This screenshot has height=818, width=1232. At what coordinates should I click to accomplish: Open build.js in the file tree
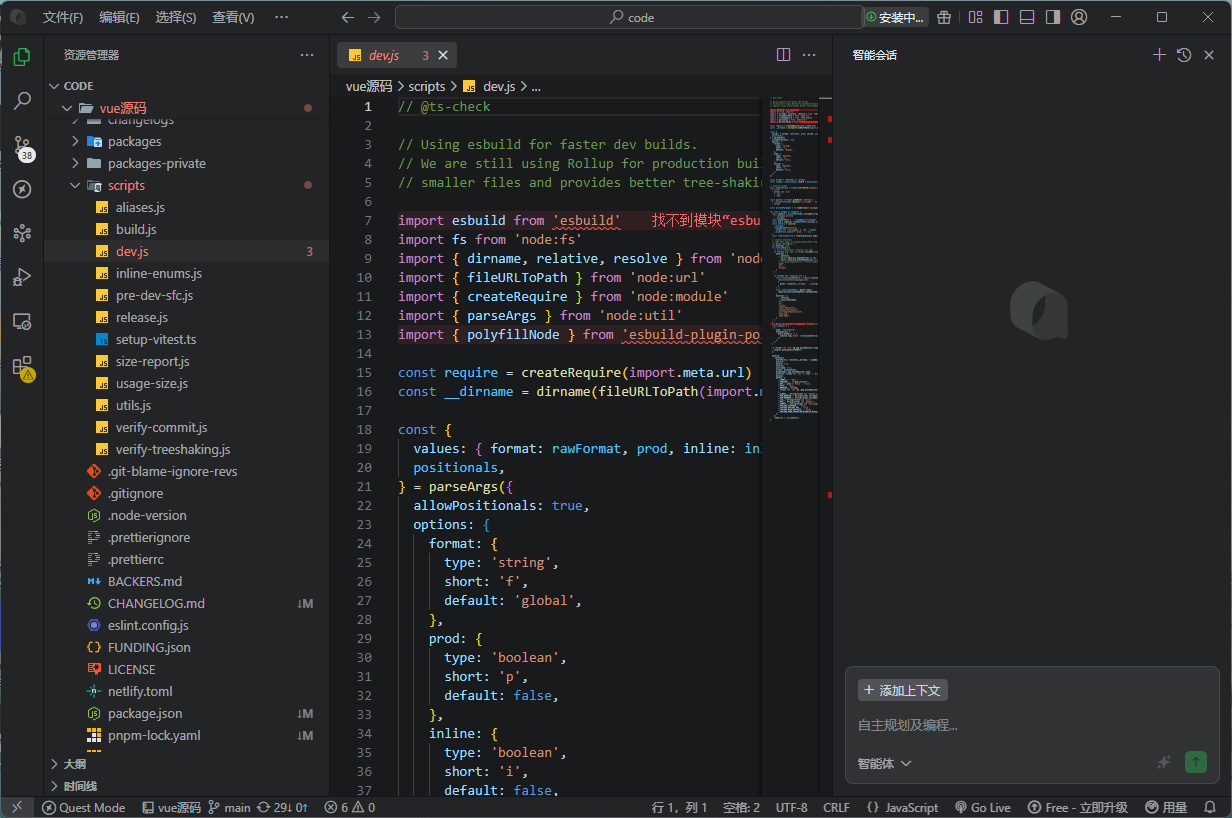186,229
